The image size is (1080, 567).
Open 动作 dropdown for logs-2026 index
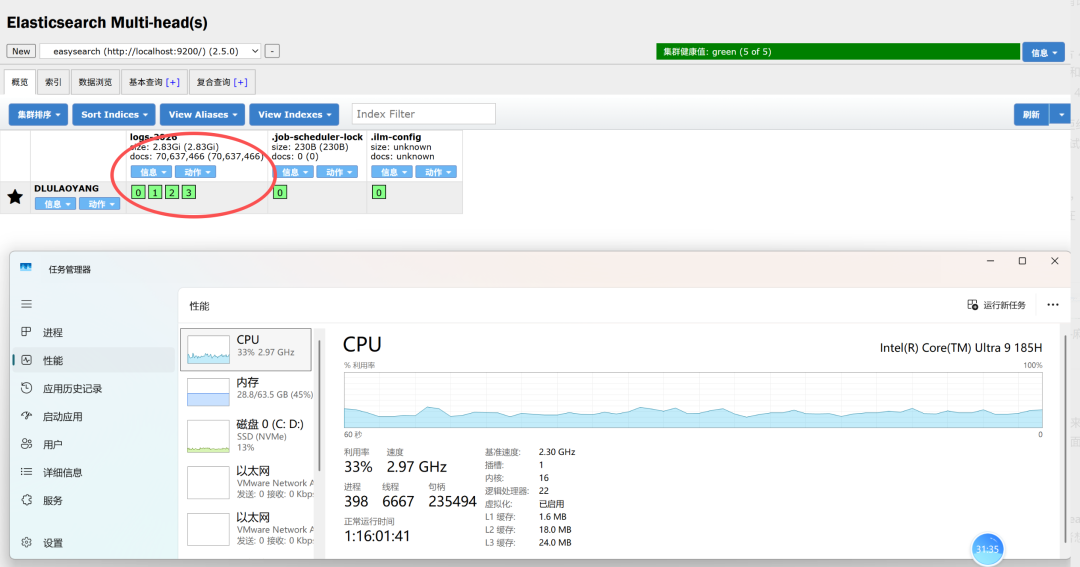(196, 172)
